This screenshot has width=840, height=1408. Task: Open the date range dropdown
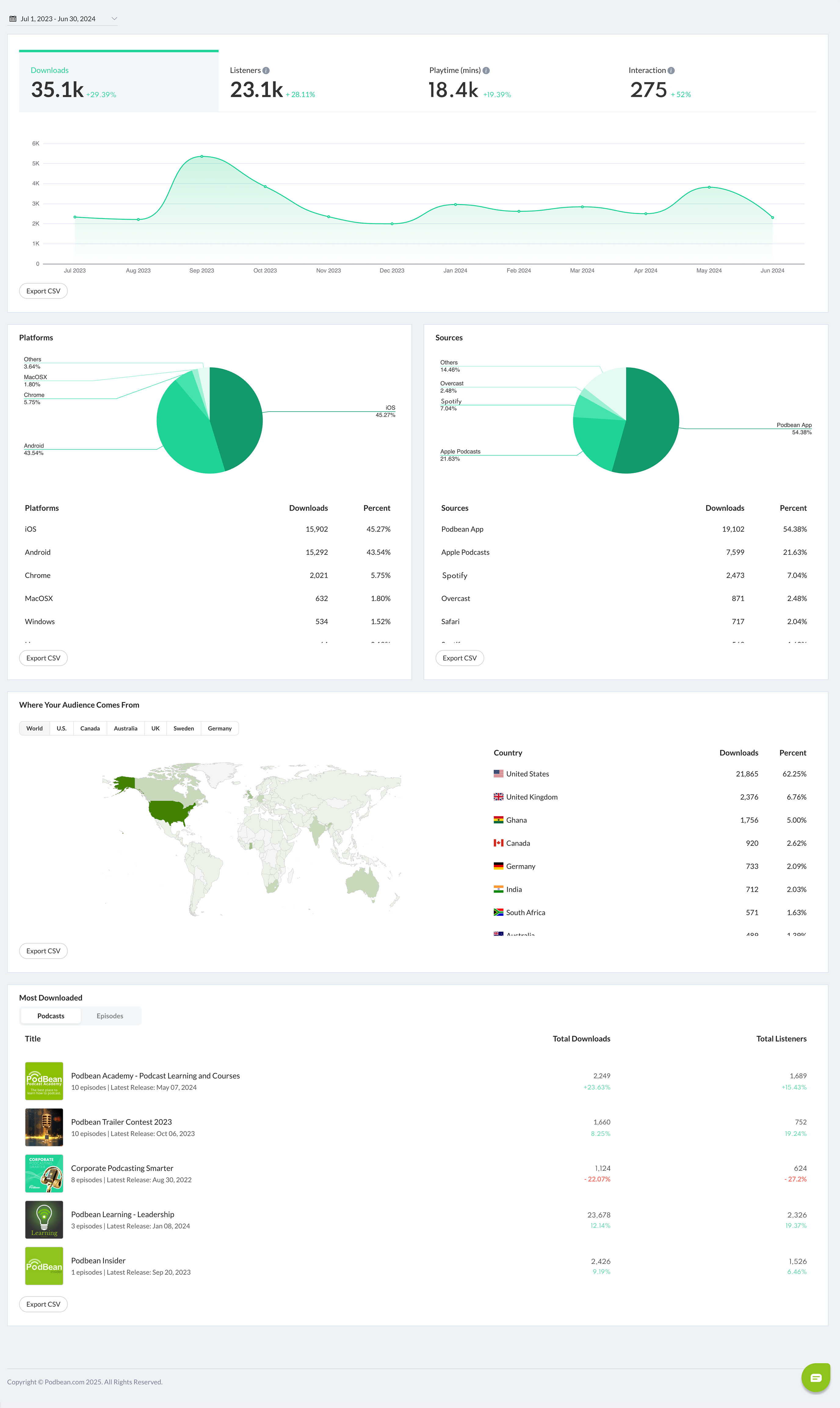[x=114, y=18]
